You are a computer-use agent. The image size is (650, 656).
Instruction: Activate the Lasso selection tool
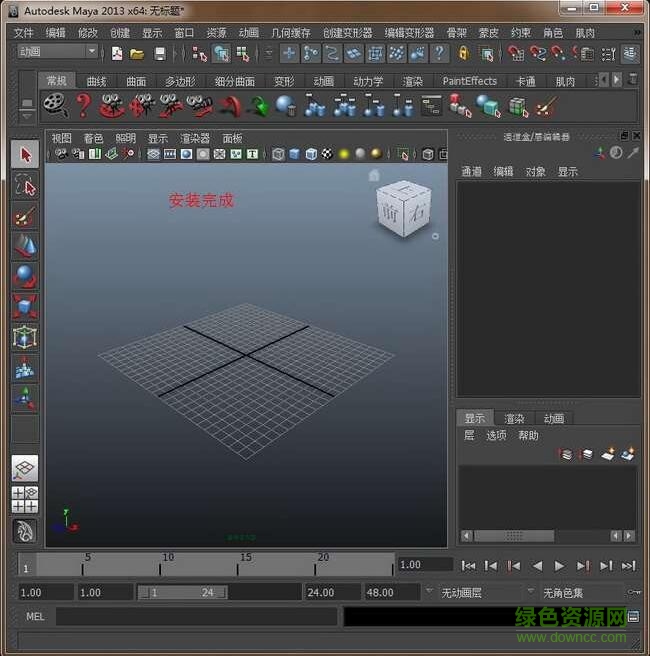coord(25,185)
